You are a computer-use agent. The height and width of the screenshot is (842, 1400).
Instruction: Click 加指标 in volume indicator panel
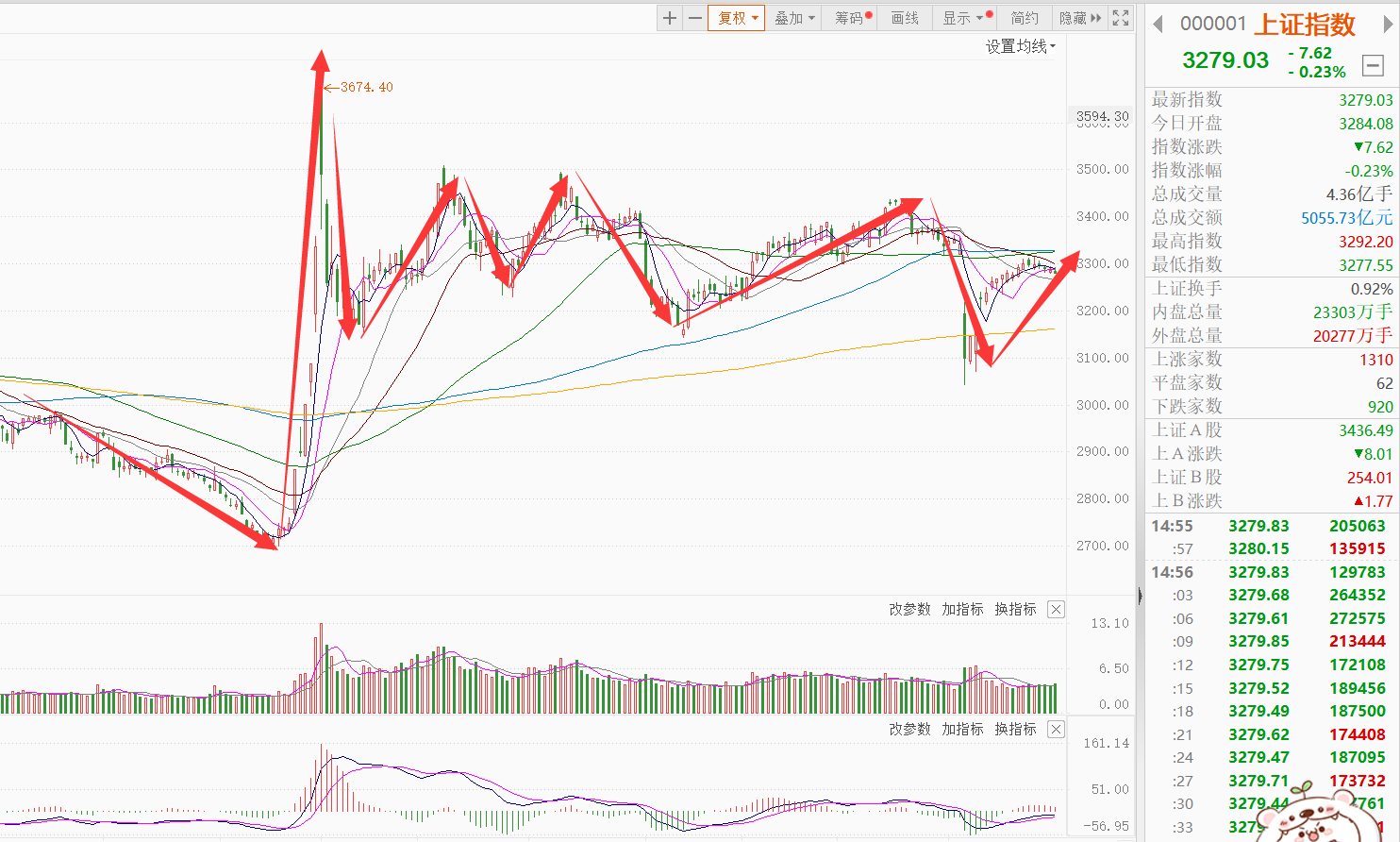tap(962, 609)
